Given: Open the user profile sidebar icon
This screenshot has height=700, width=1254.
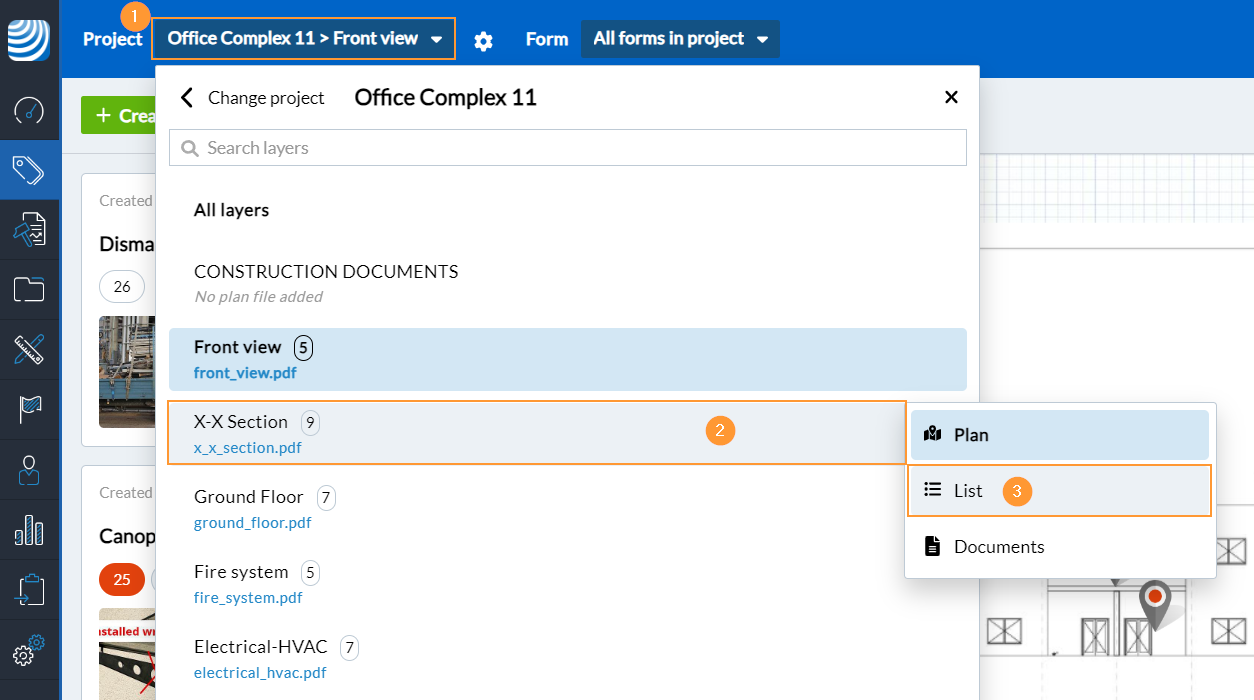Looking at the screenshot, I should click(29, 470).
